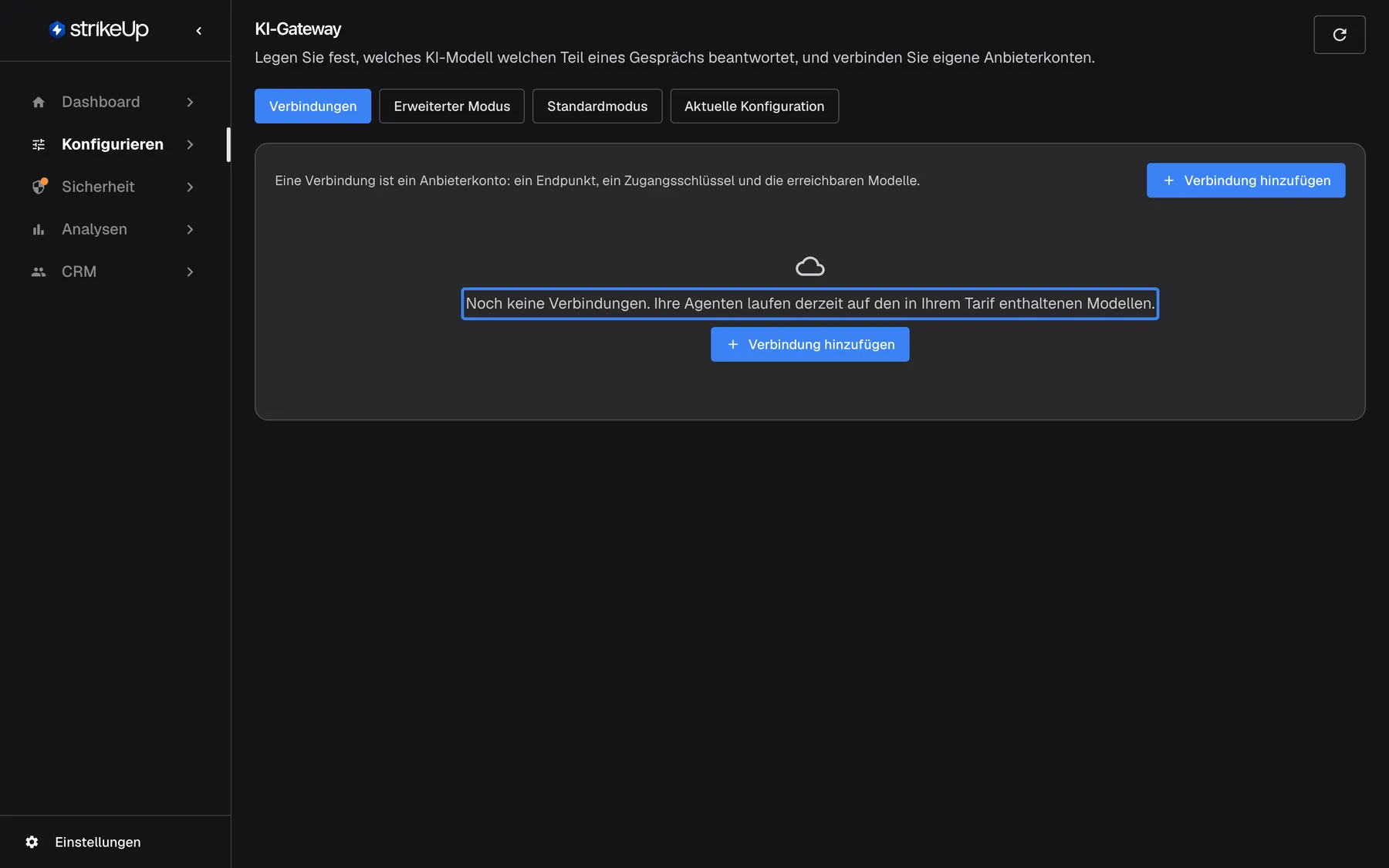
Task: Refresh the KI-Gateway page
Action: [x=1340, y=35]
